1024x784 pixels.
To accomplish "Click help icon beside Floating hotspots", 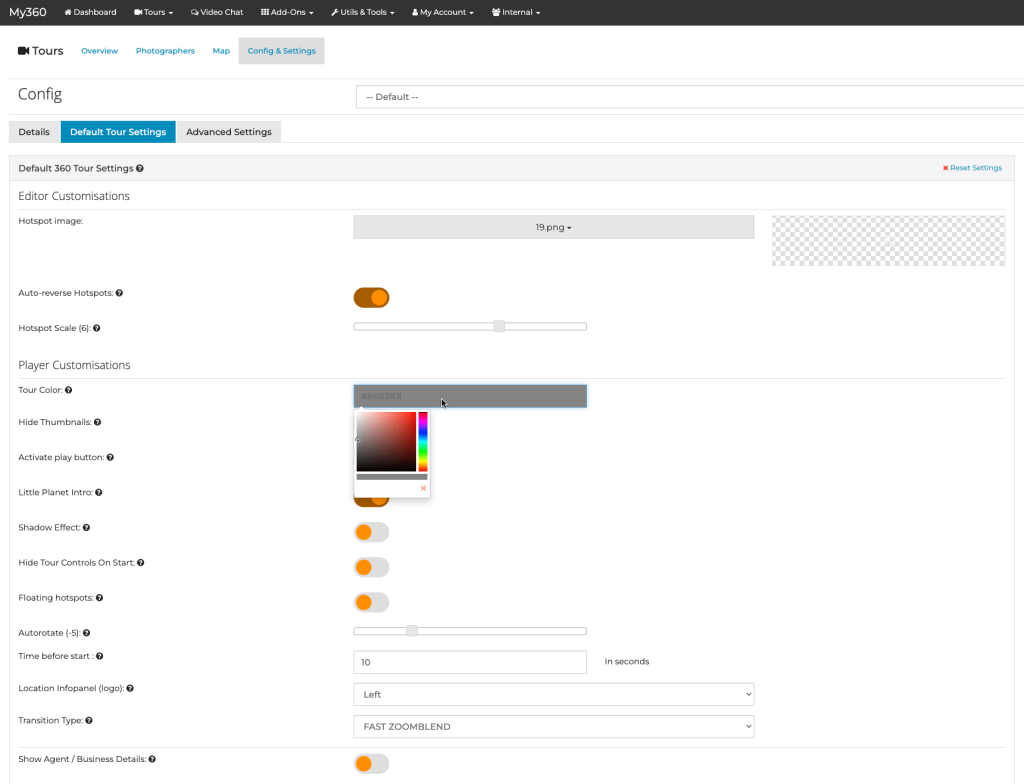I will (99, 598).
